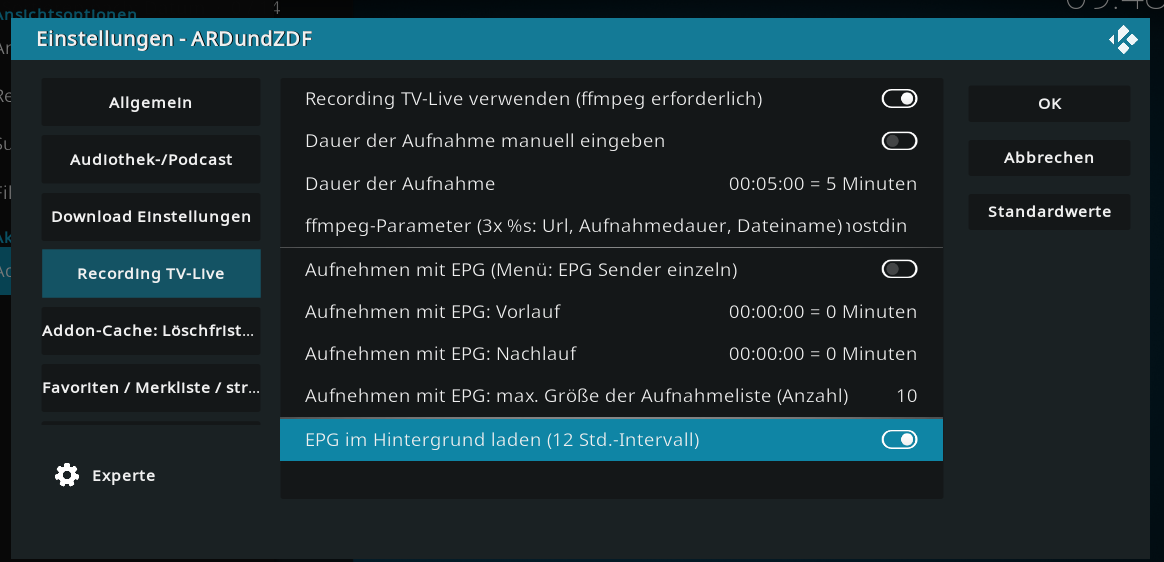The image size is (1164, 562).
Task: Open Favoriten / Merkliste category
Action: pos(151,388)
